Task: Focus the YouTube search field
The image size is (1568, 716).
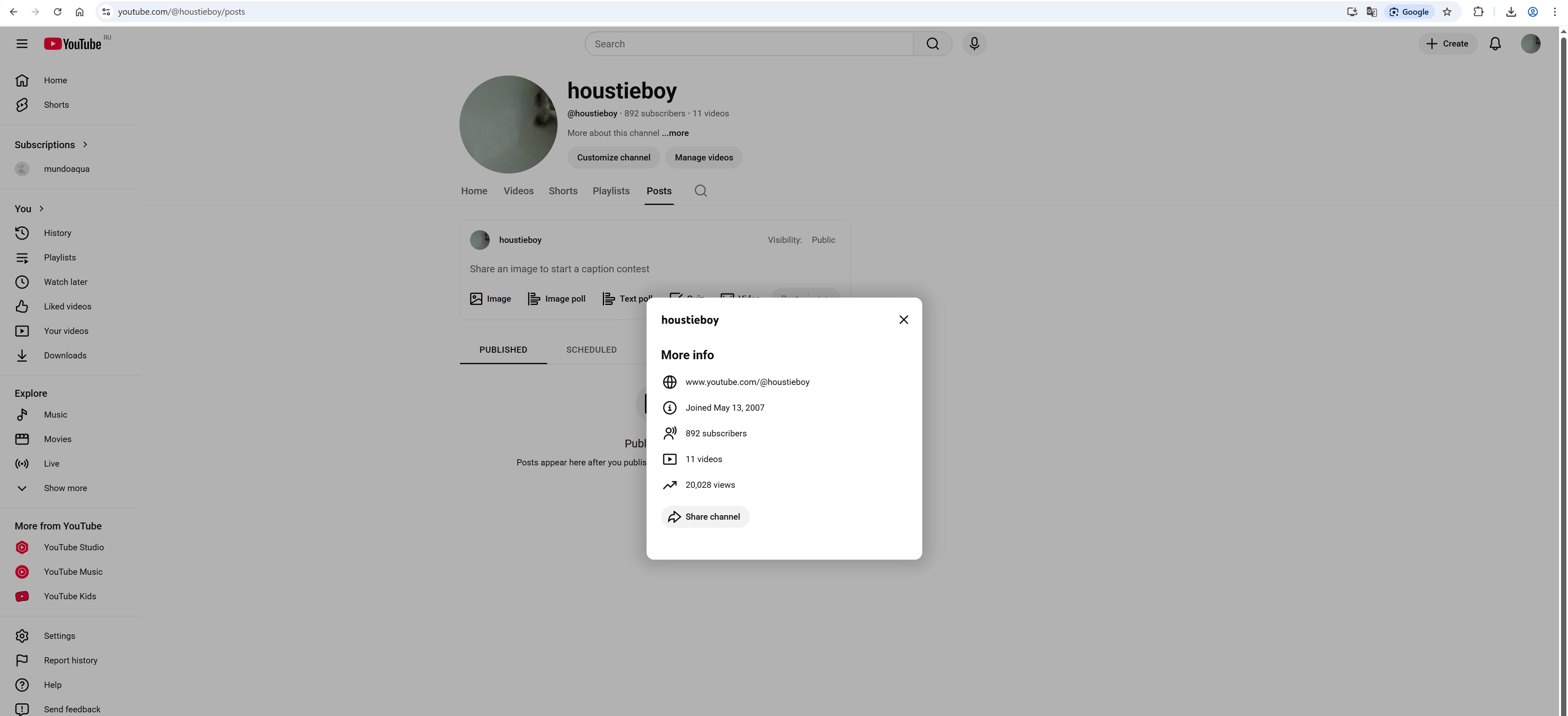Action: click(x=749, y=44)
